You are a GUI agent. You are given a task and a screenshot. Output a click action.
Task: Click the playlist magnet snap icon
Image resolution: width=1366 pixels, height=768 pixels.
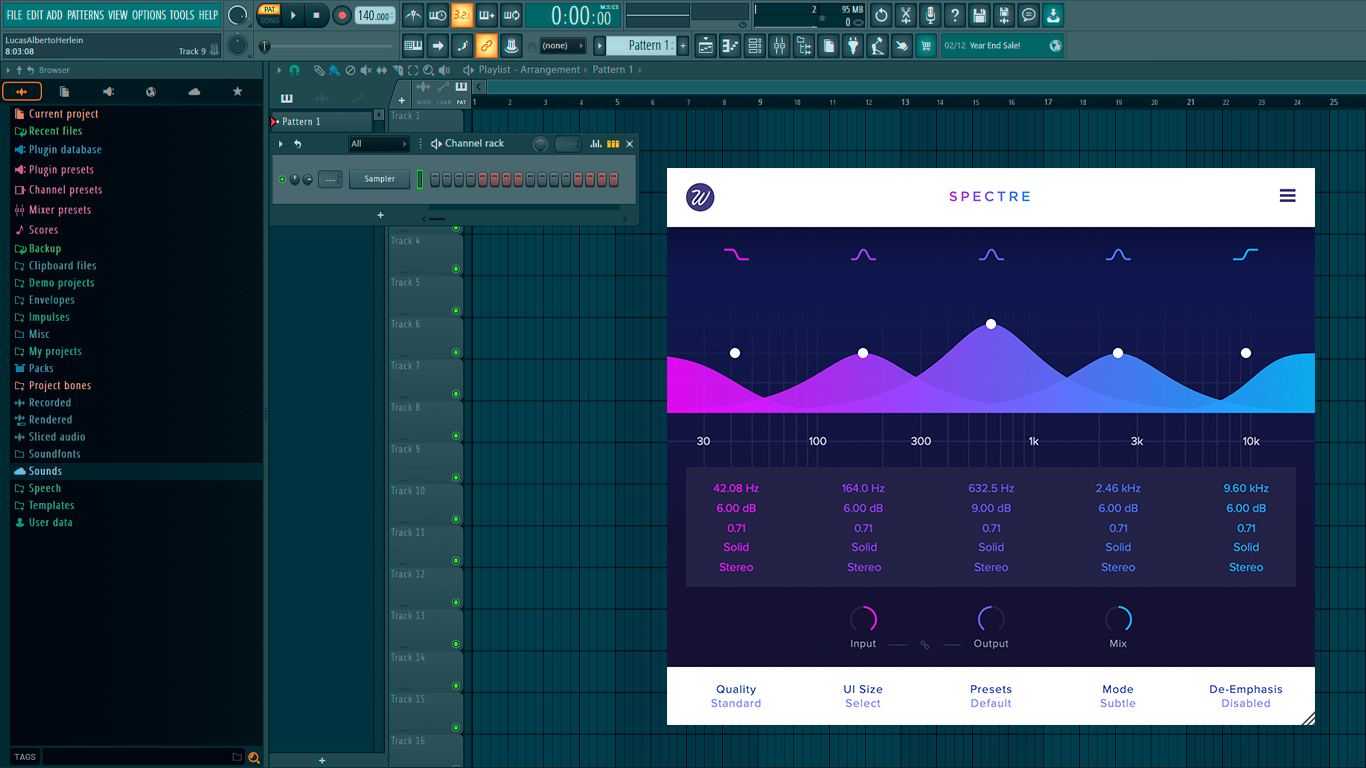pos(294,70)
